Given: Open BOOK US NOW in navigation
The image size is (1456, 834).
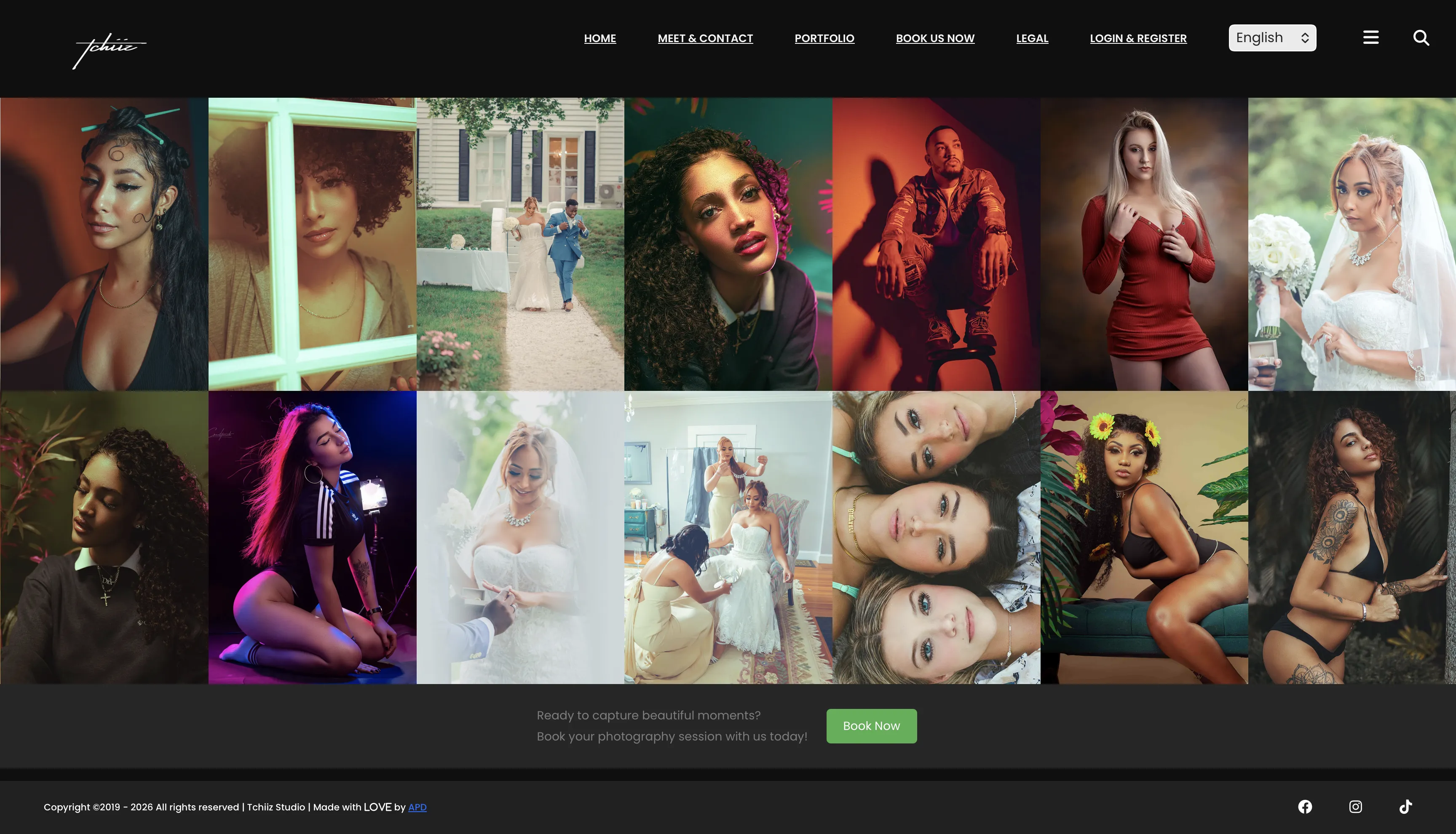Looking at the screenshot, I should (935, 38).
